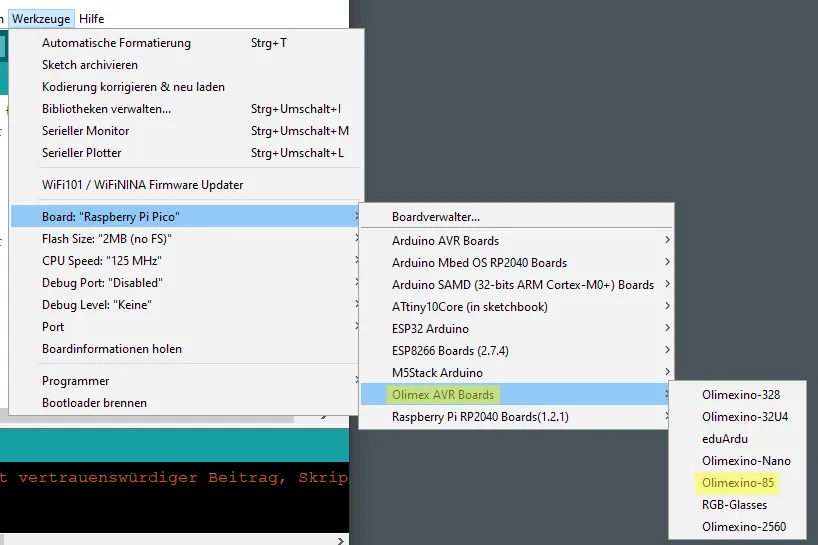Open the Boardverwalter
Screen dimensions: 818x545
point(436,217)
